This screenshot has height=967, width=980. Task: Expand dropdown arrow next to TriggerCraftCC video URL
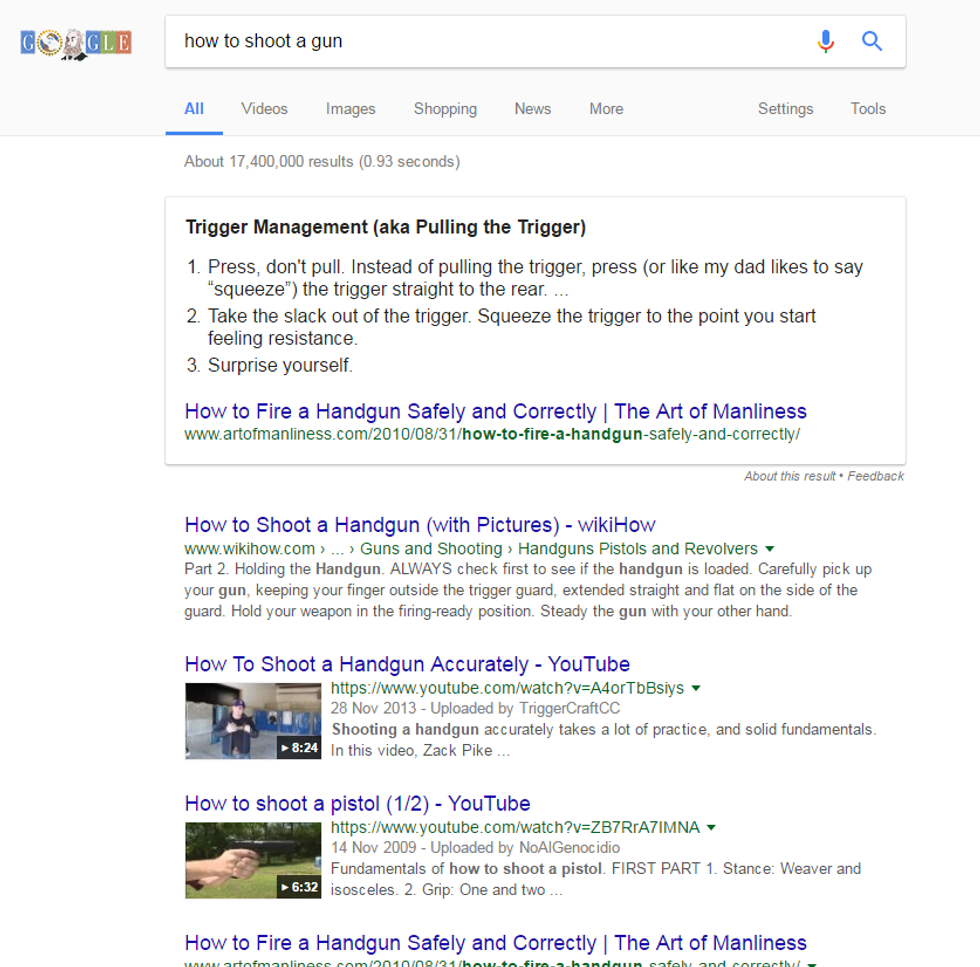tap(696, 688)
